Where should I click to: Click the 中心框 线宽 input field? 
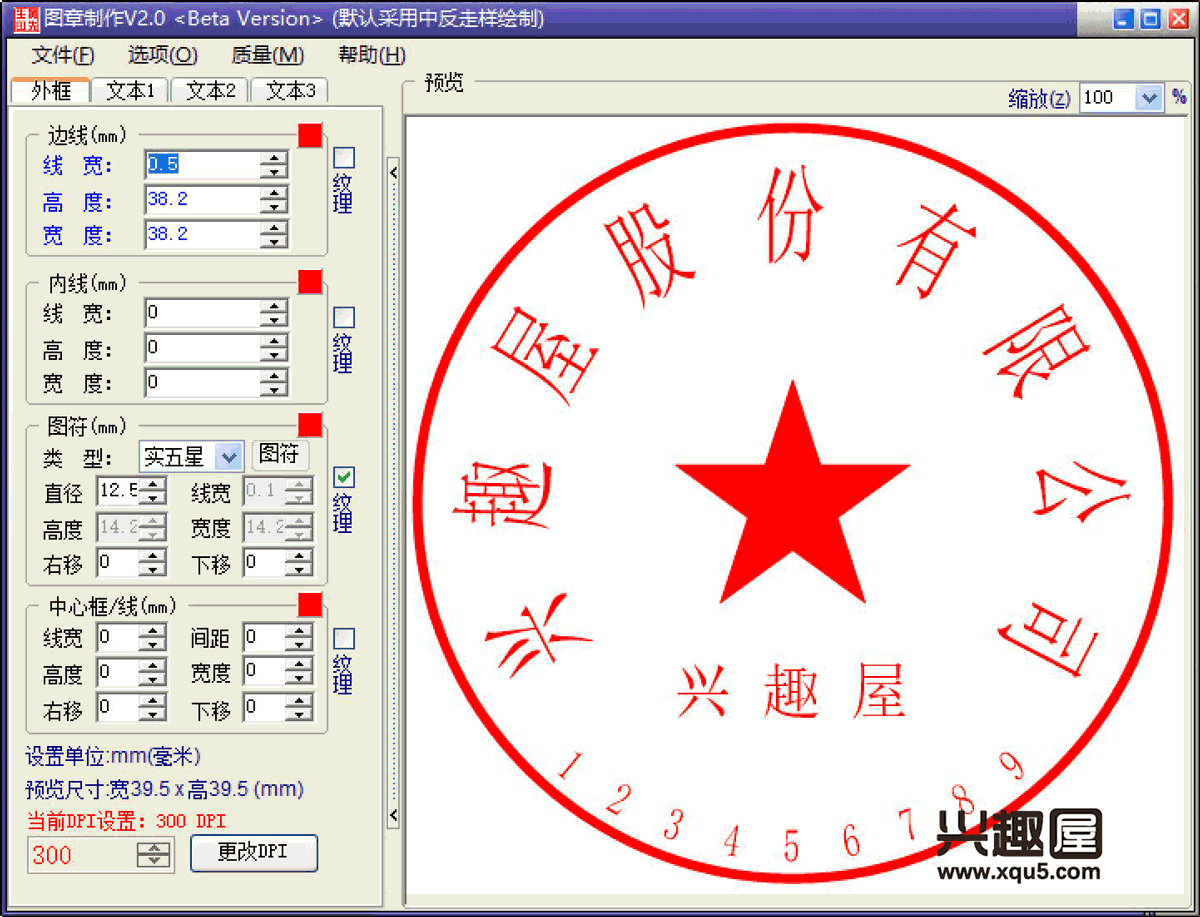click(x=118, y=637)
